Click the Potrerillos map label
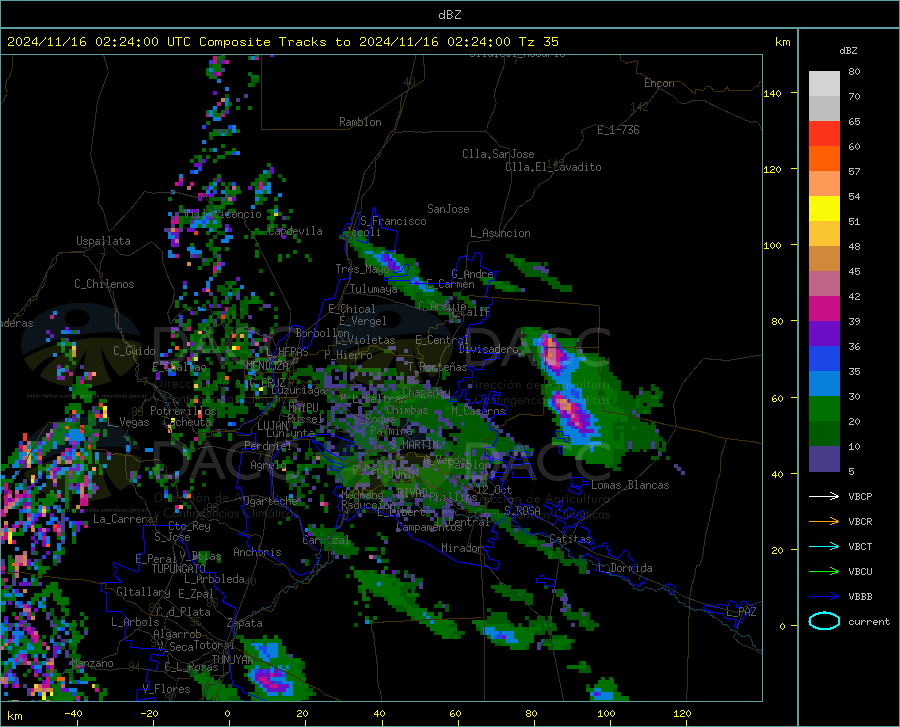900x727 pixels. tap(183, 411)
